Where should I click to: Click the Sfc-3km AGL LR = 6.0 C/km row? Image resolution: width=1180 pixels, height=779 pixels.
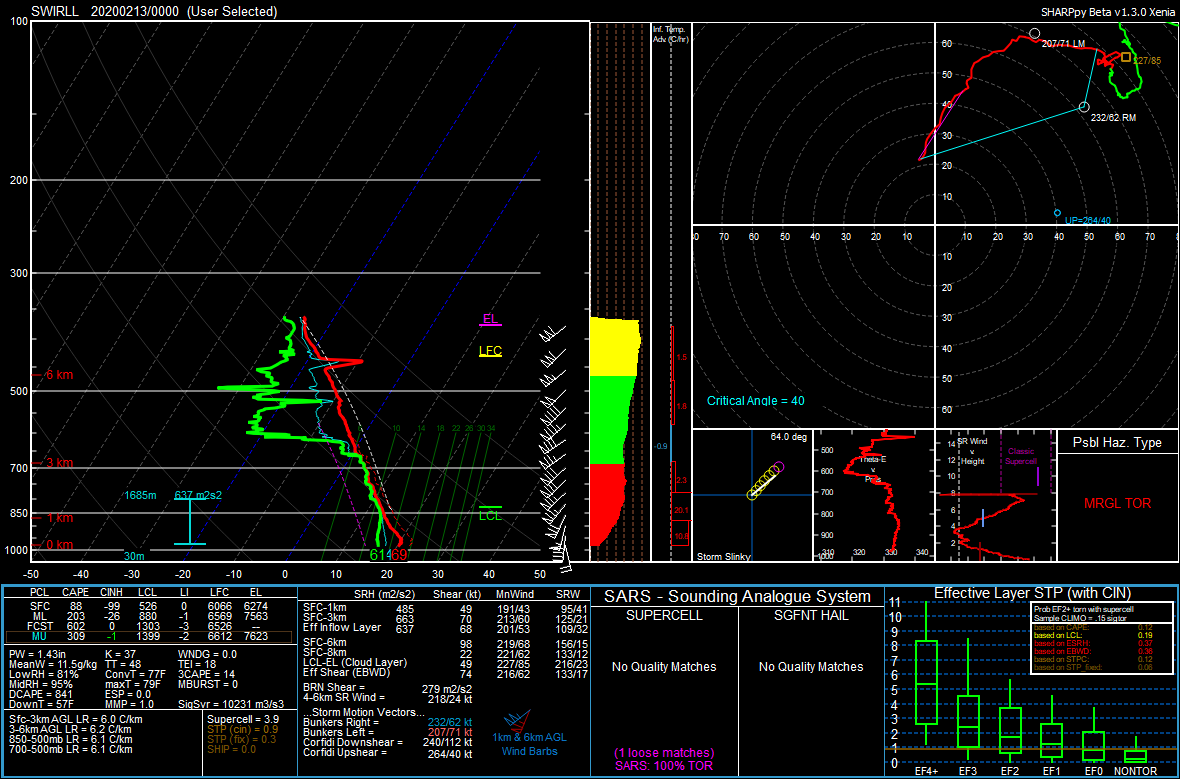point(75,720)
